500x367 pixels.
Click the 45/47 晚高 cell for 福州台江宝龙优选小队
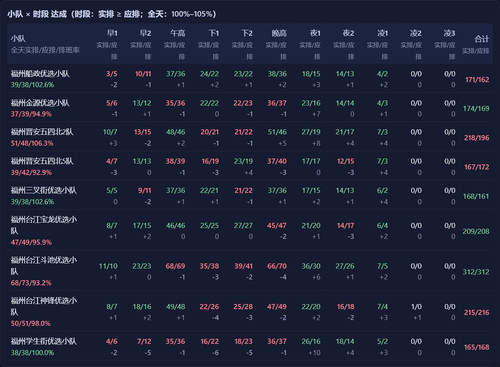point(276,226)
